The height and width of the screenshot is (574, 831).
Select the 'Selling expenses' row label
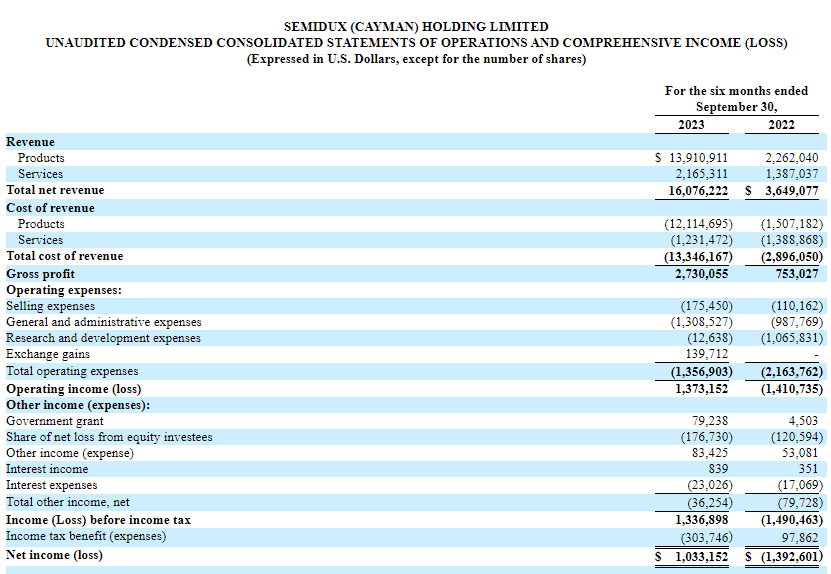[50, 306]
